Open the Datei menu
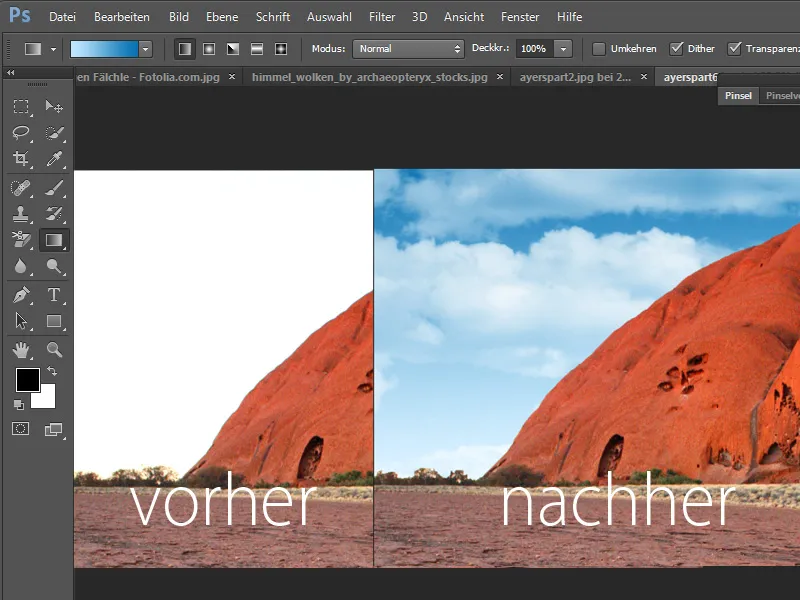 coord(62,17)
